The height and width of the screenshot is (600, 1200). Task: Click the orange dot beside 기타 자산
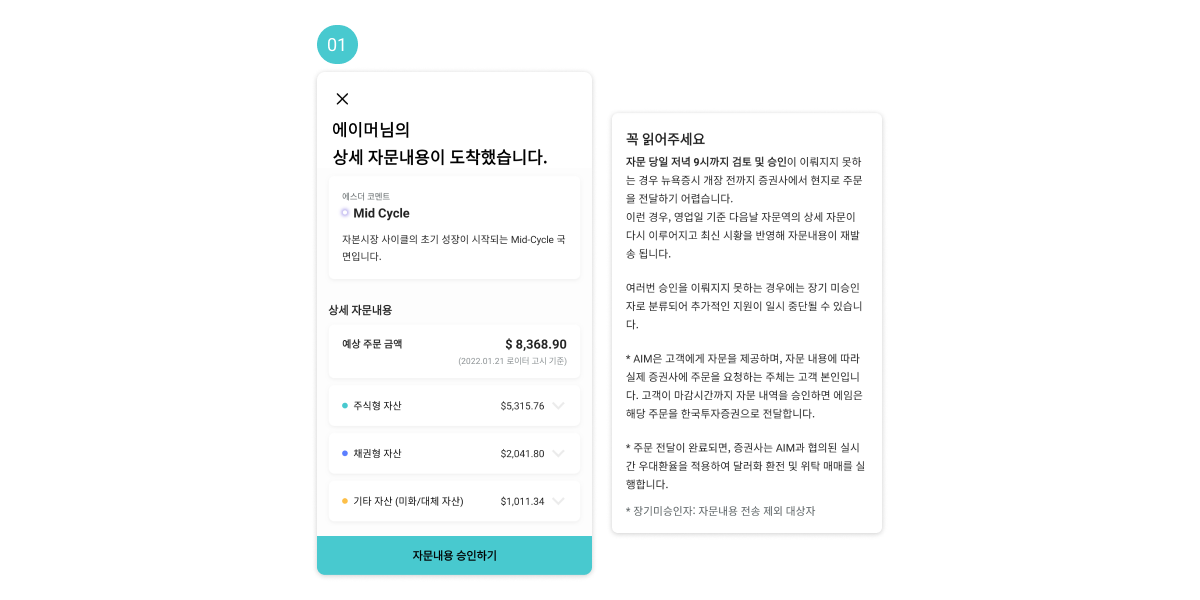tap(345, 501)
